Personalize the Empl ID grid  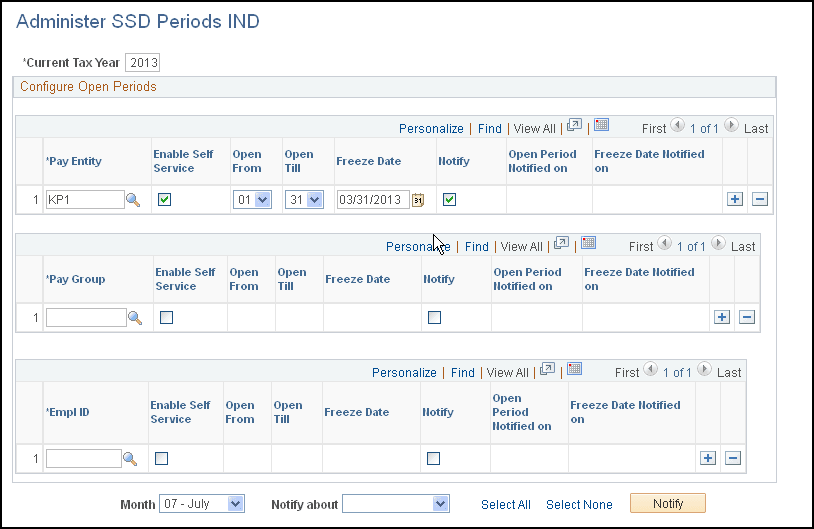point(404,373)
